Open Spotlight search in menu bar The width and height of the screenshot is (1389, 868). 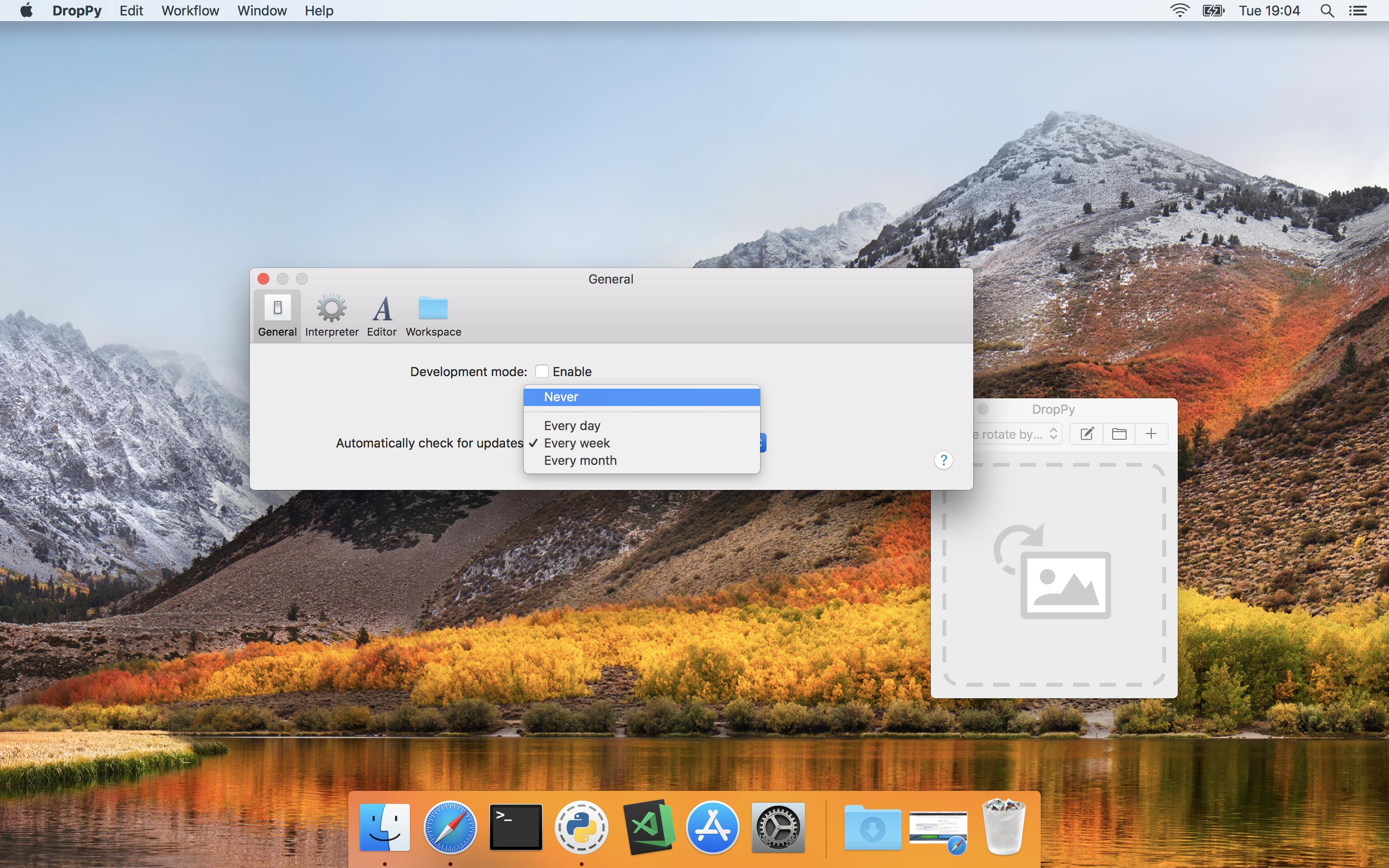[1326, 11]
